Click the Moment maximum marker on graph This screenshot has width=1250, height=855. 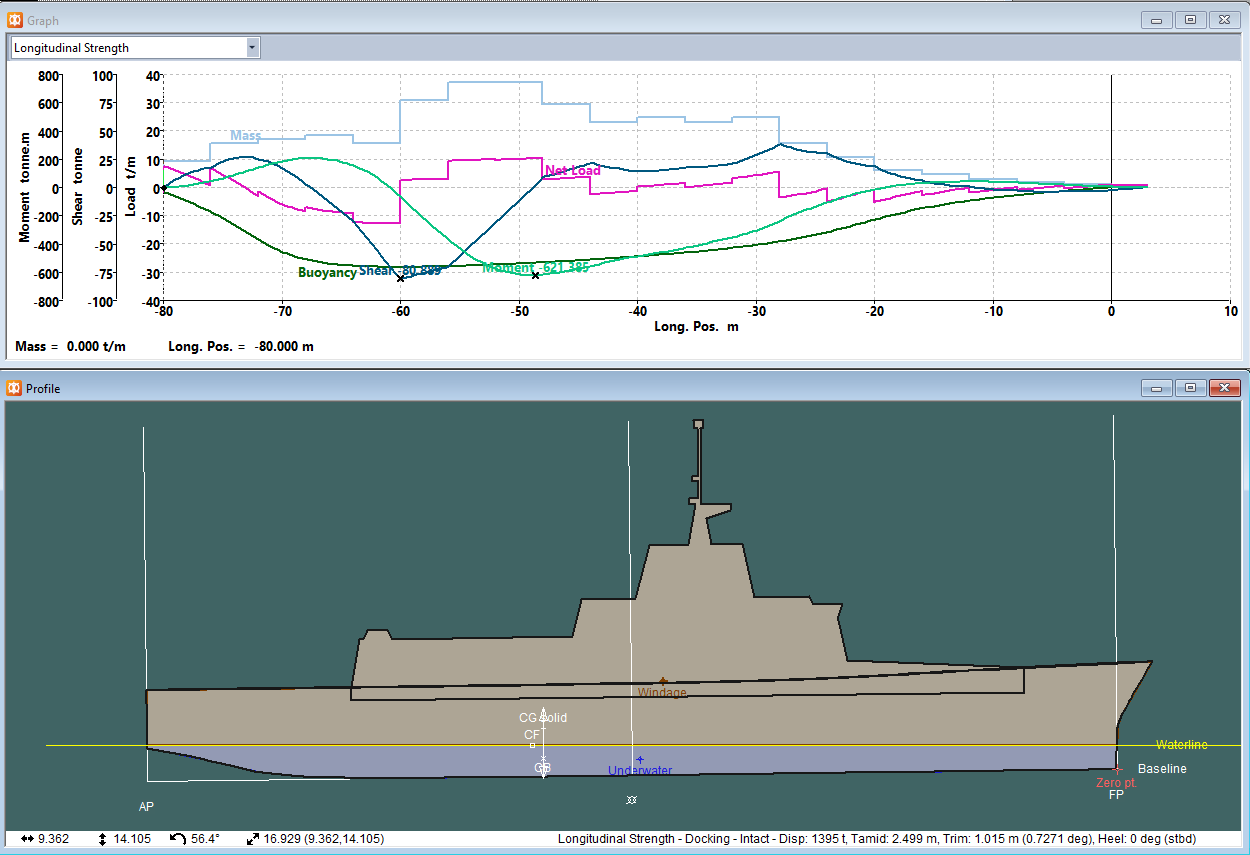click(535, 275)
